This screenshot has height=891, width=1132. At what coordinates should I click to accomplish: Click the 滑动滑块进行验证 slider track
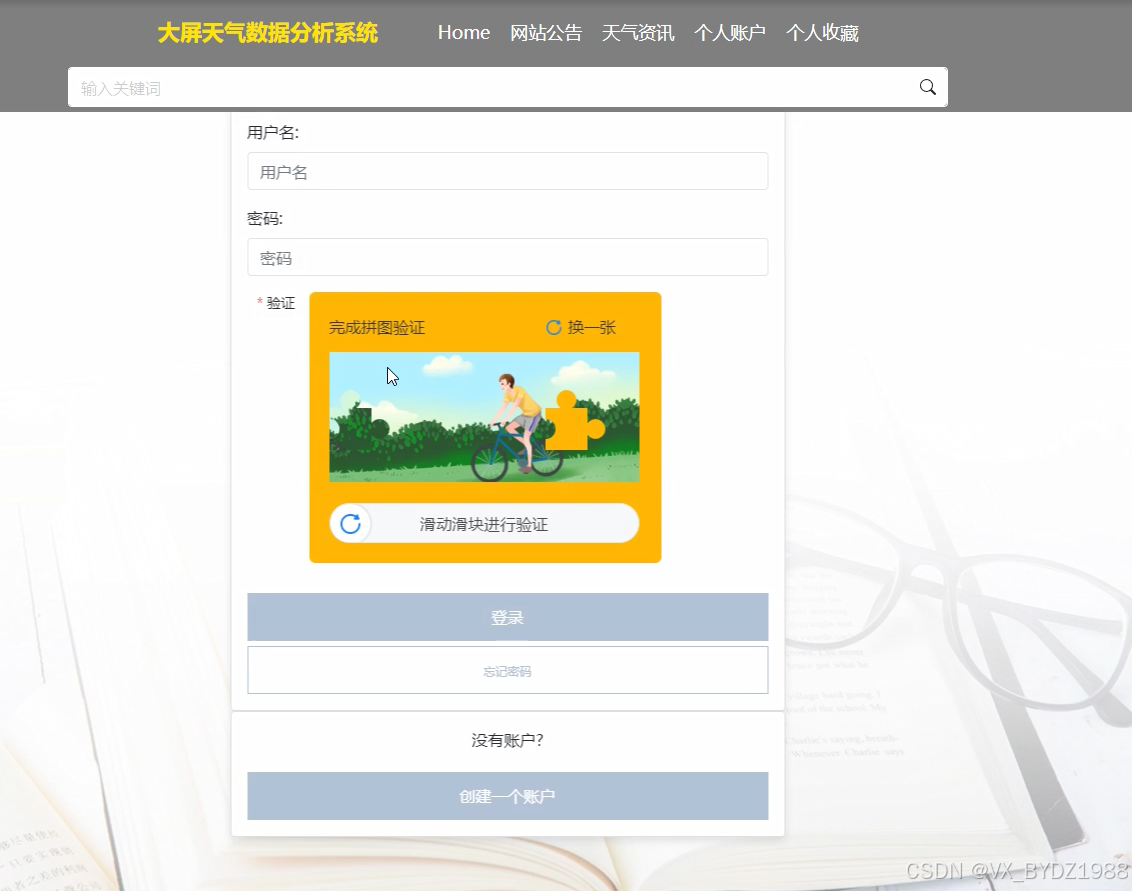pyautogui.click(x=484, y=523)
